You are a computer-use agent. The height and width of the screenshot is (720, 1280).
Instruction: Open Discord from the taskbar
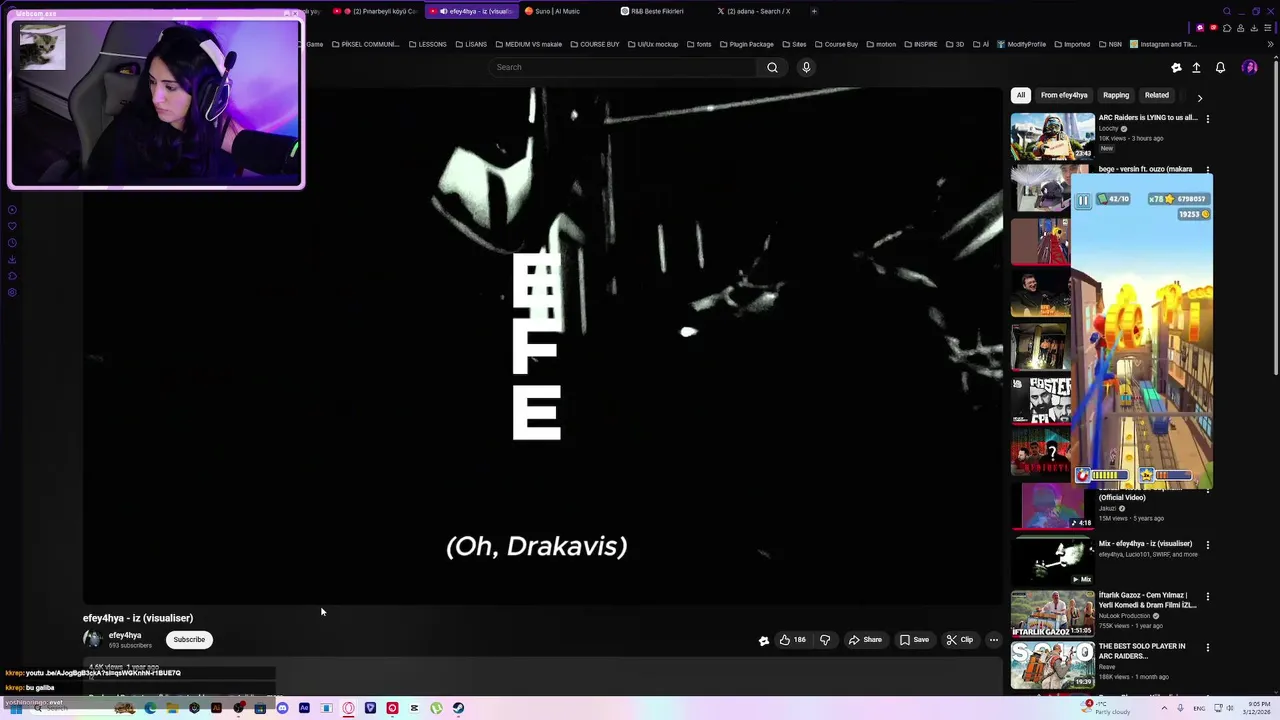(282, 708)
